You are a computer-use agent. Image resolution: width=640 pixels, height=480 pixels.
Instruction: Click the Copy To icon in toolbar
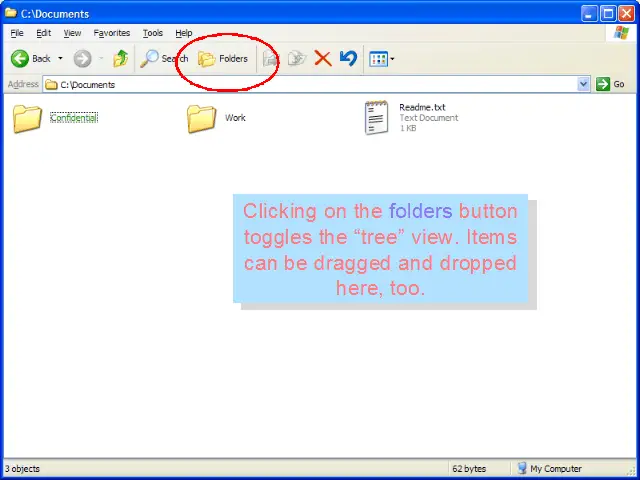296,59
